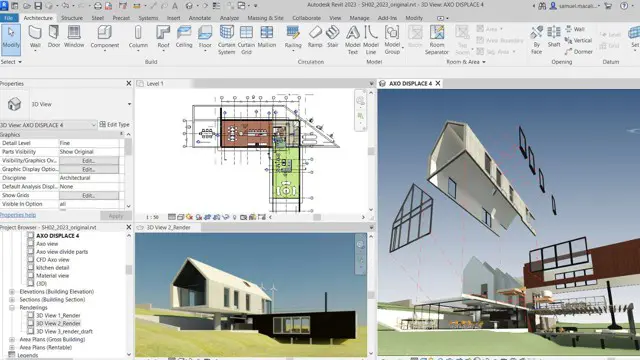Select the Door tool
Image resolution: width=640 pixels, height=360 pixels.
54,37
